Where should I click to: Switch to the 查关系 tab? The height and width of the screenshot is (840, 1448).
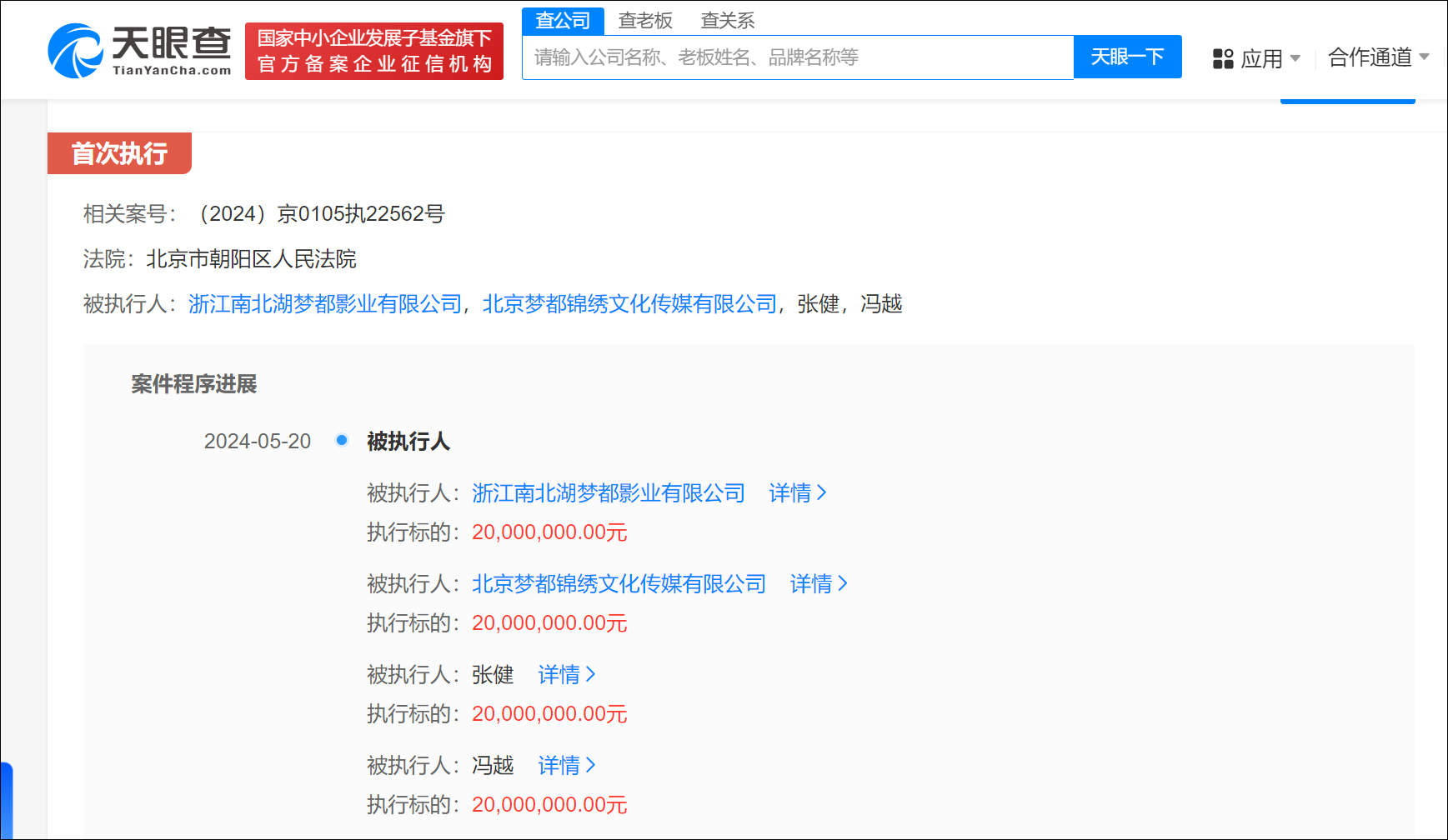coord(727,21)
